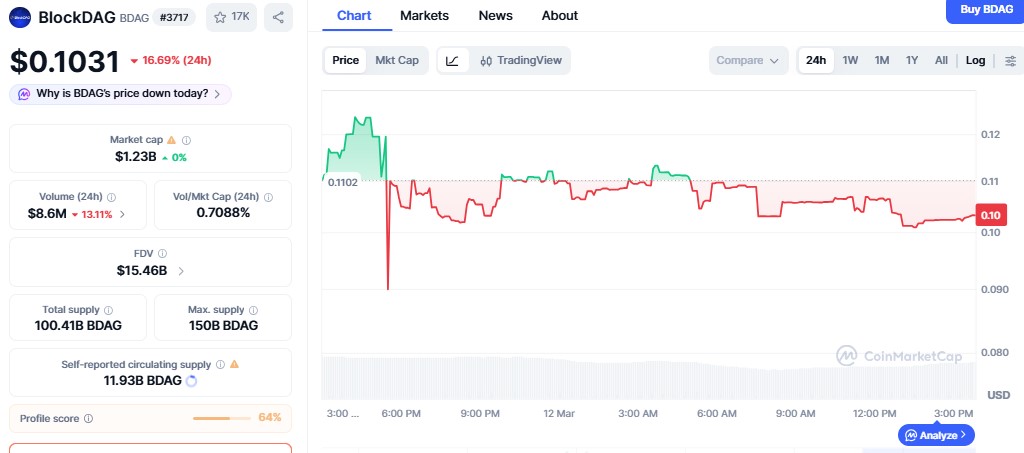Click the info icon next to FDV

pos(162,254)
